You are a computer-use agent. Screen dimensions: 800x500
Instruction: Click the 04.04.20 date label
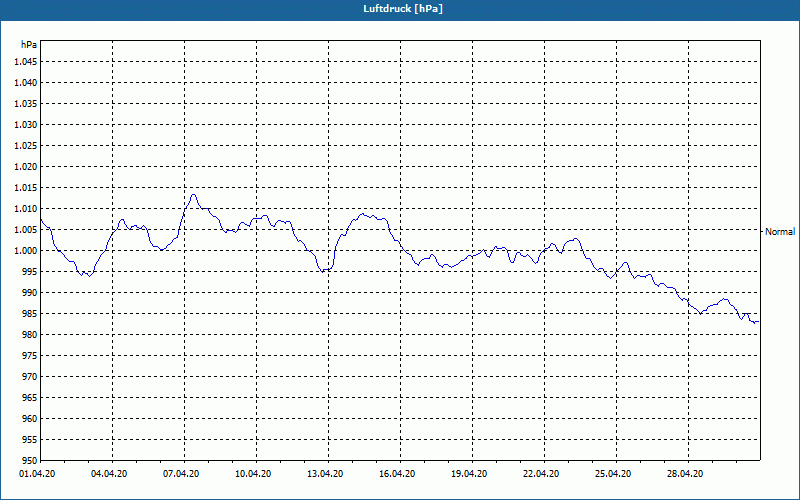click(109, 474)
